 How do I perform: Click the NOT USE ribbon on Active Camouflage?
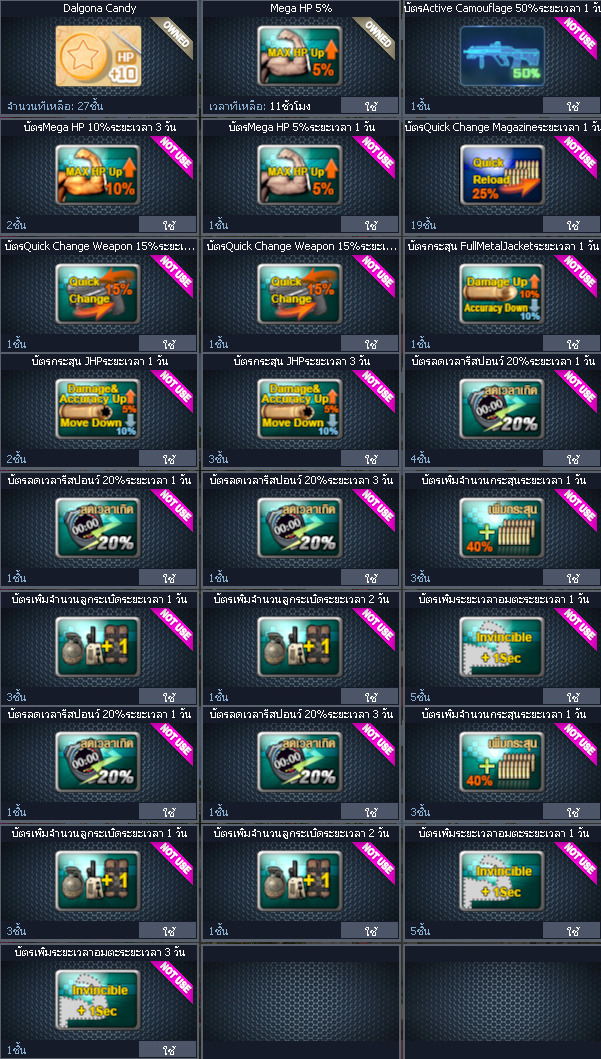578,35
